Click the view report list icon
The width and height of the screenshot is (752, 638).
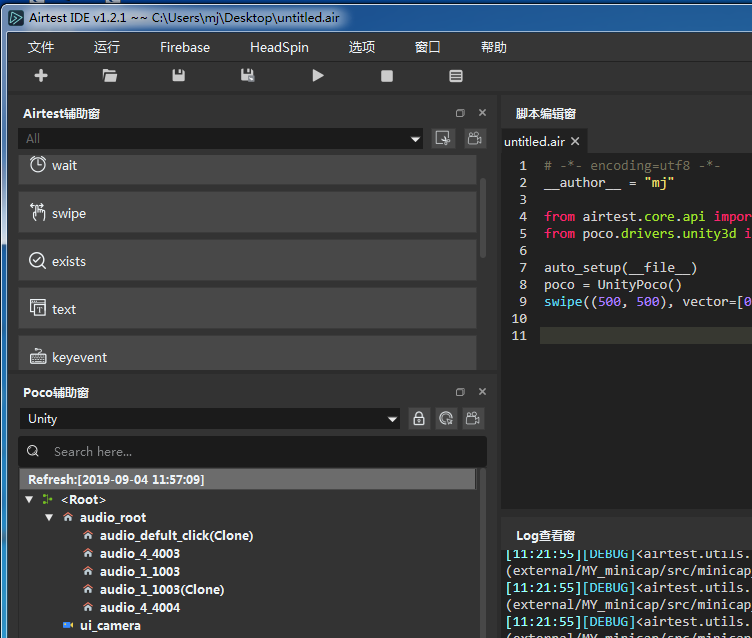[x=456, y=76]
